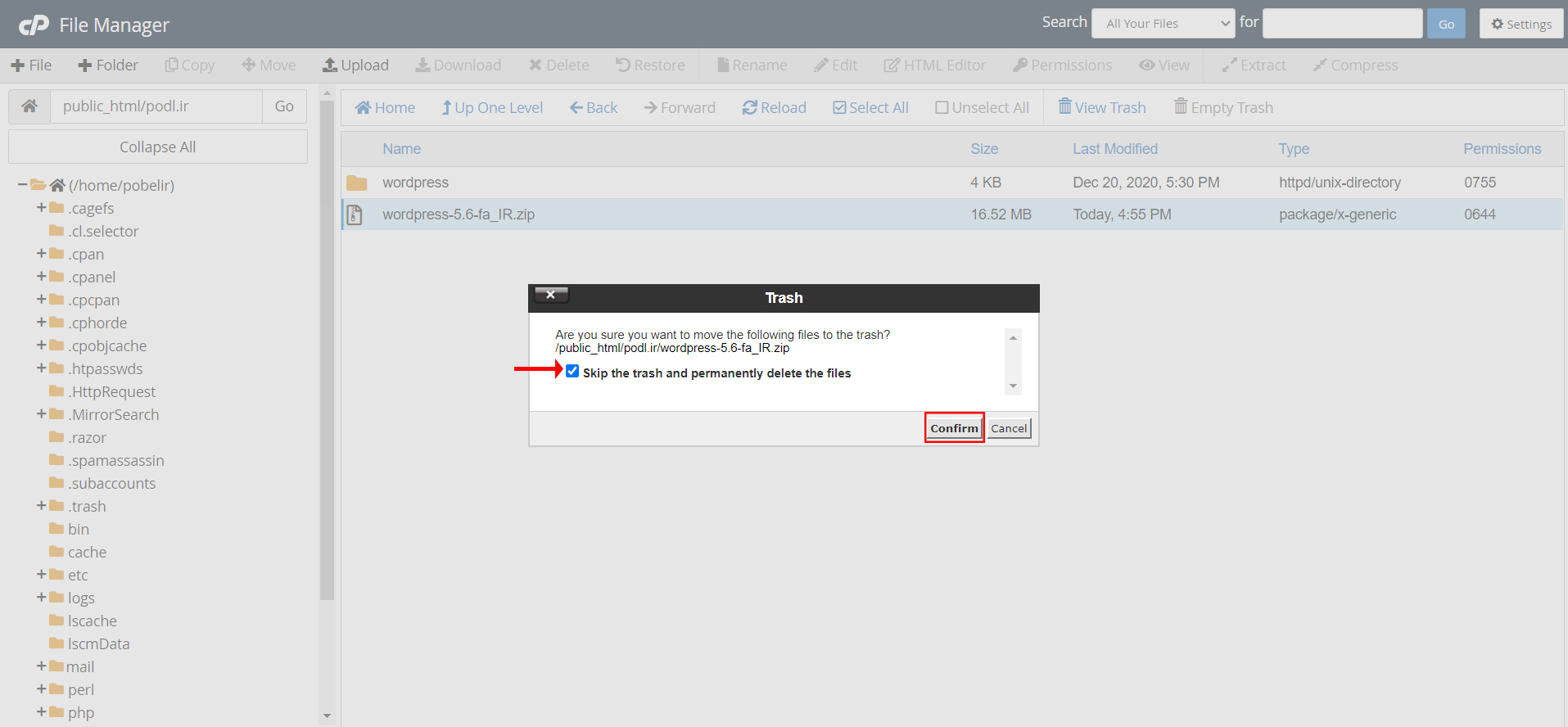Expand the logs tree folder
The width and height of the screenshot is (1568, 727).
[41, 598]
